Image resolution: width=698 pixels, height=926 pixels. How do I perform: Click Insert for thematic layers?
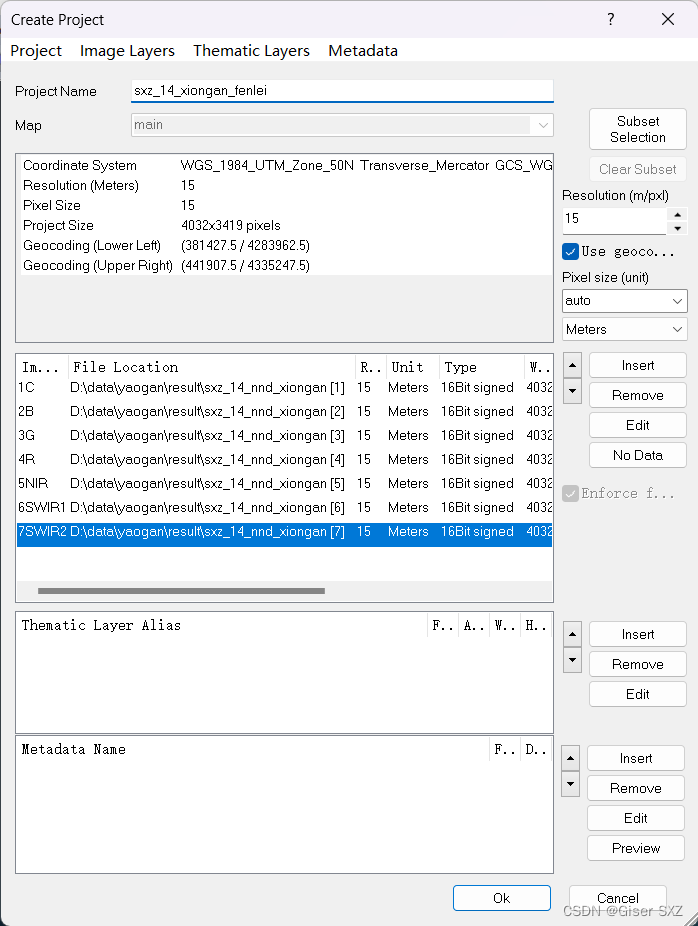tap(638, 634)
